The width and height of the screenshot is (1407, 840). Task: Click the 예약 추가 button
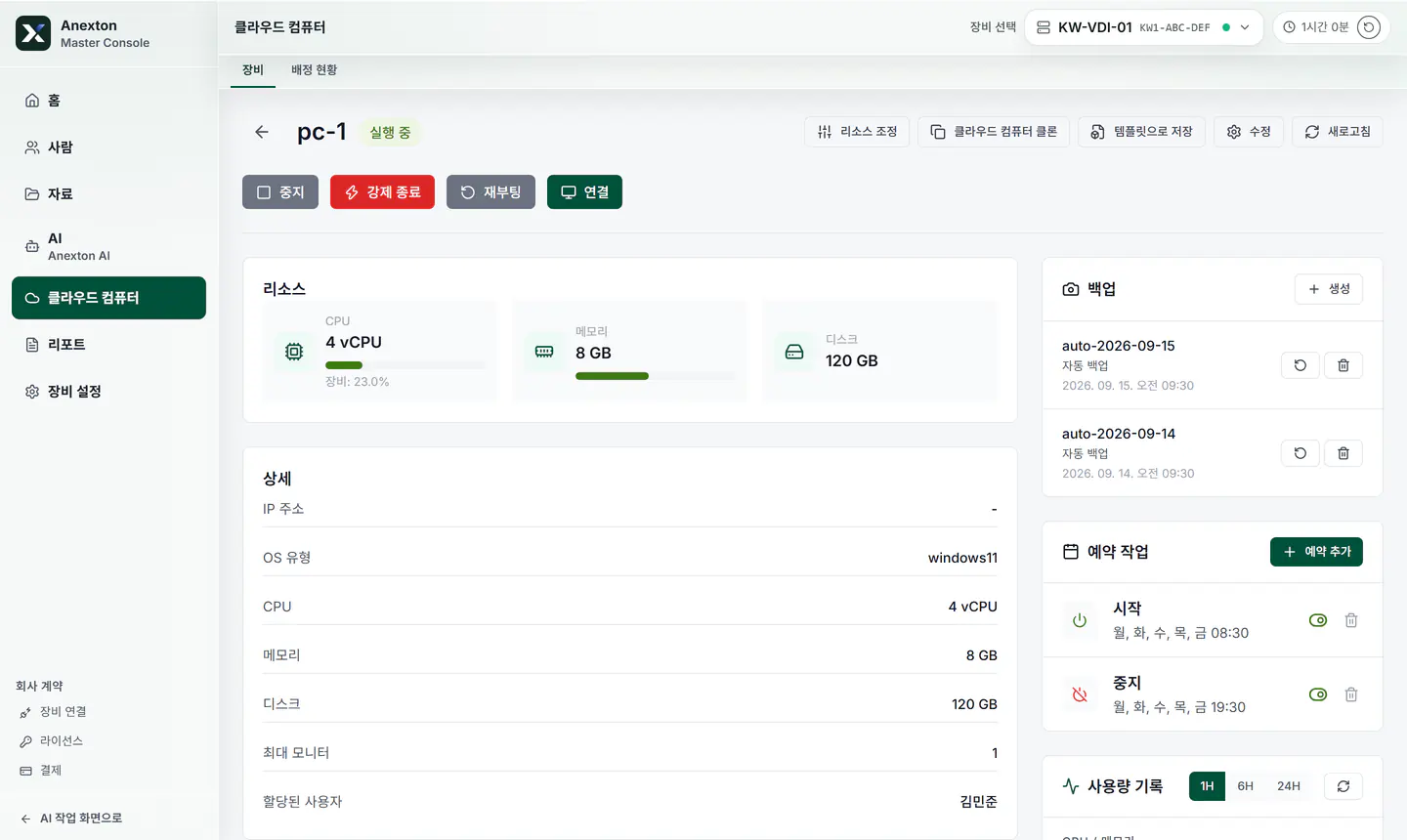[1316, 552]
